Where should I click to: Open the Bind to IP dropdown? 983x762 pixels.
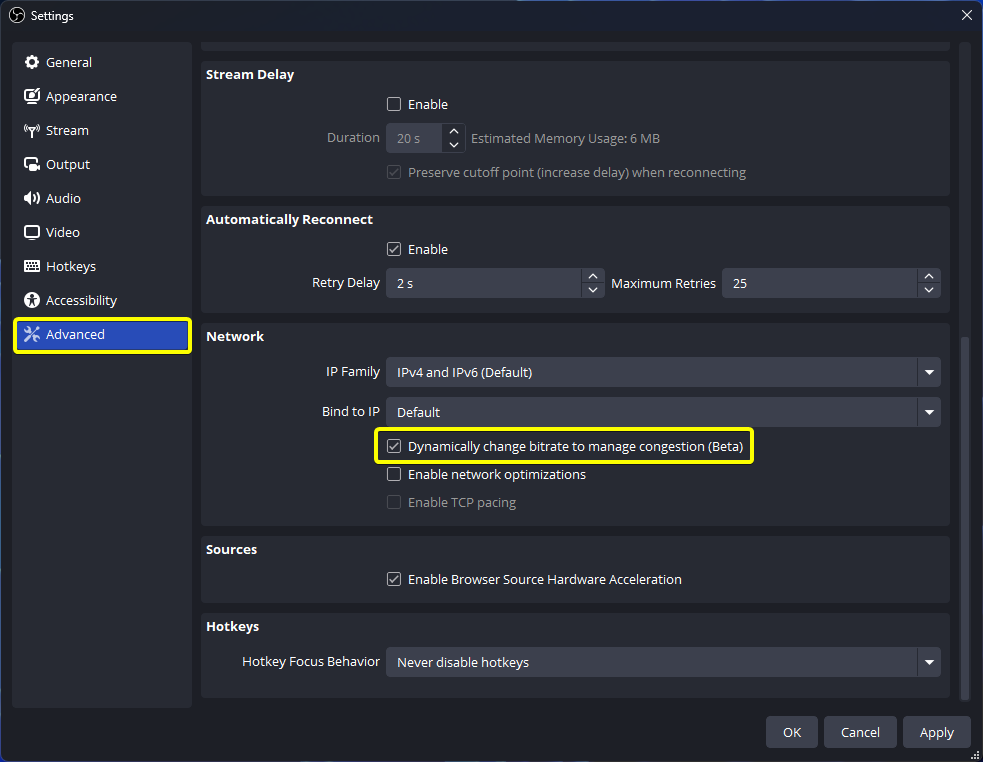[x=663, y=412]
